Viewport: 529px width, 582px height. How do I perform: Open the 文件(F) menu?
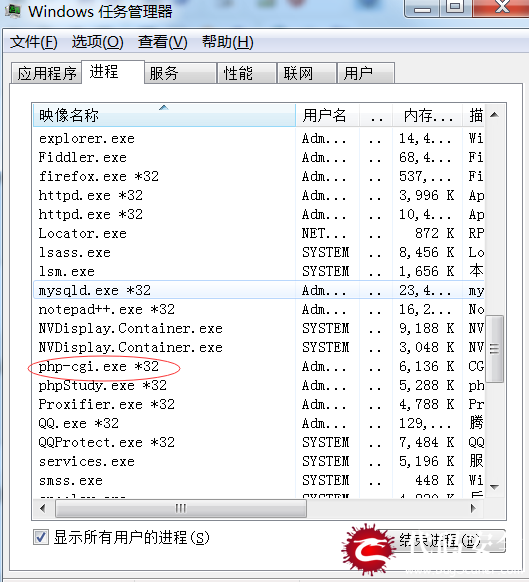coord(34,42)
